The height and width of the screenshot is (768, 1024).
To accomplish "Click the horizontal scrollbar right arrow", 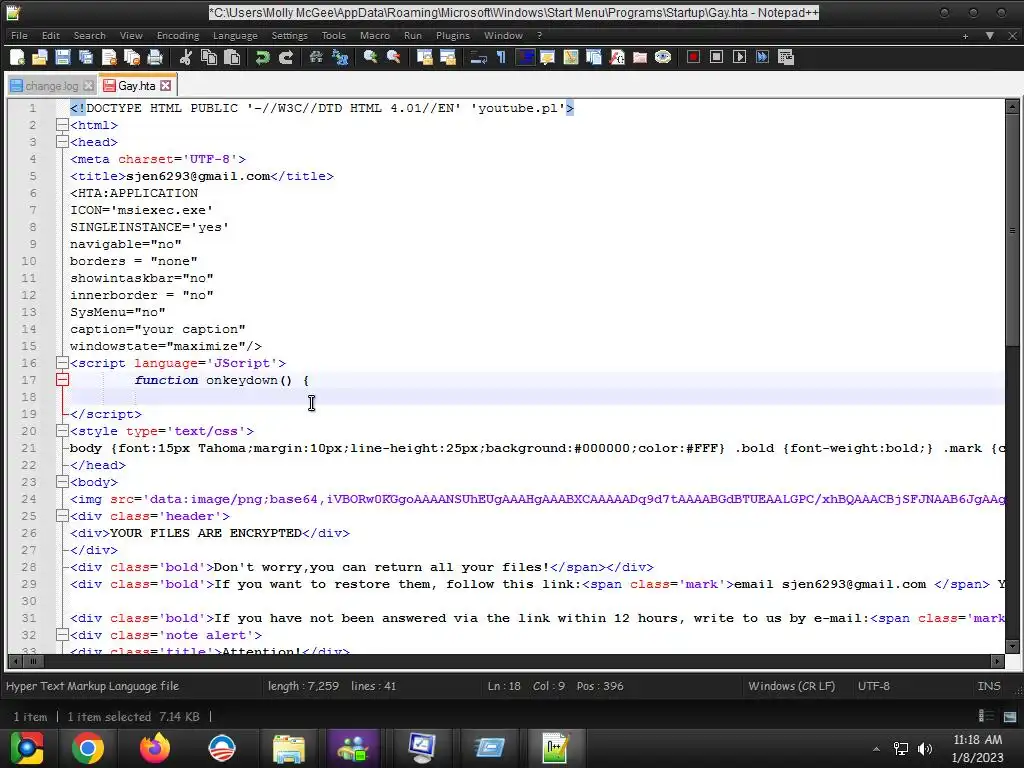I will coord(997,661).
